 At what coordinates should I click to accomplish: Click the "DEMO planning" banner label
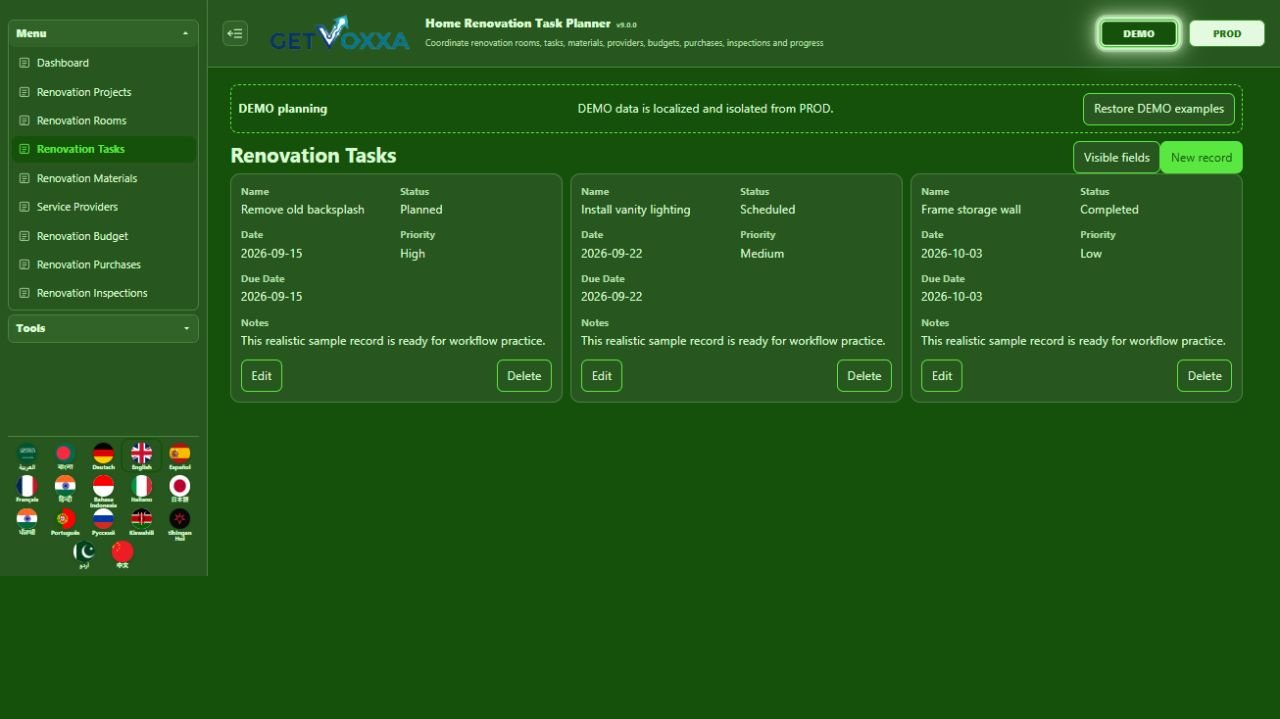[283, 109]
